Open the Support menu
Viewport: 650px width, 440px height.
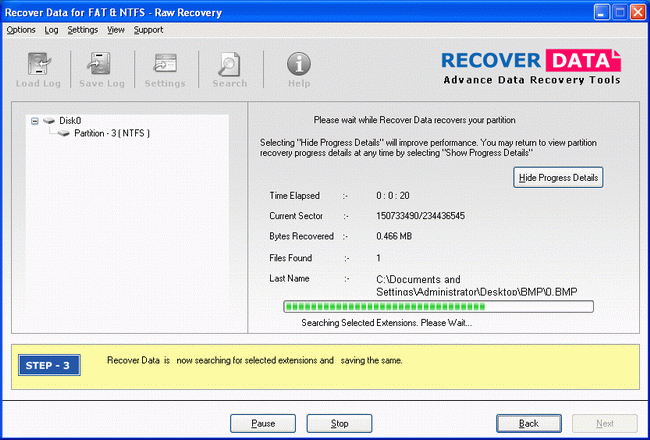[x=148, y=30]
